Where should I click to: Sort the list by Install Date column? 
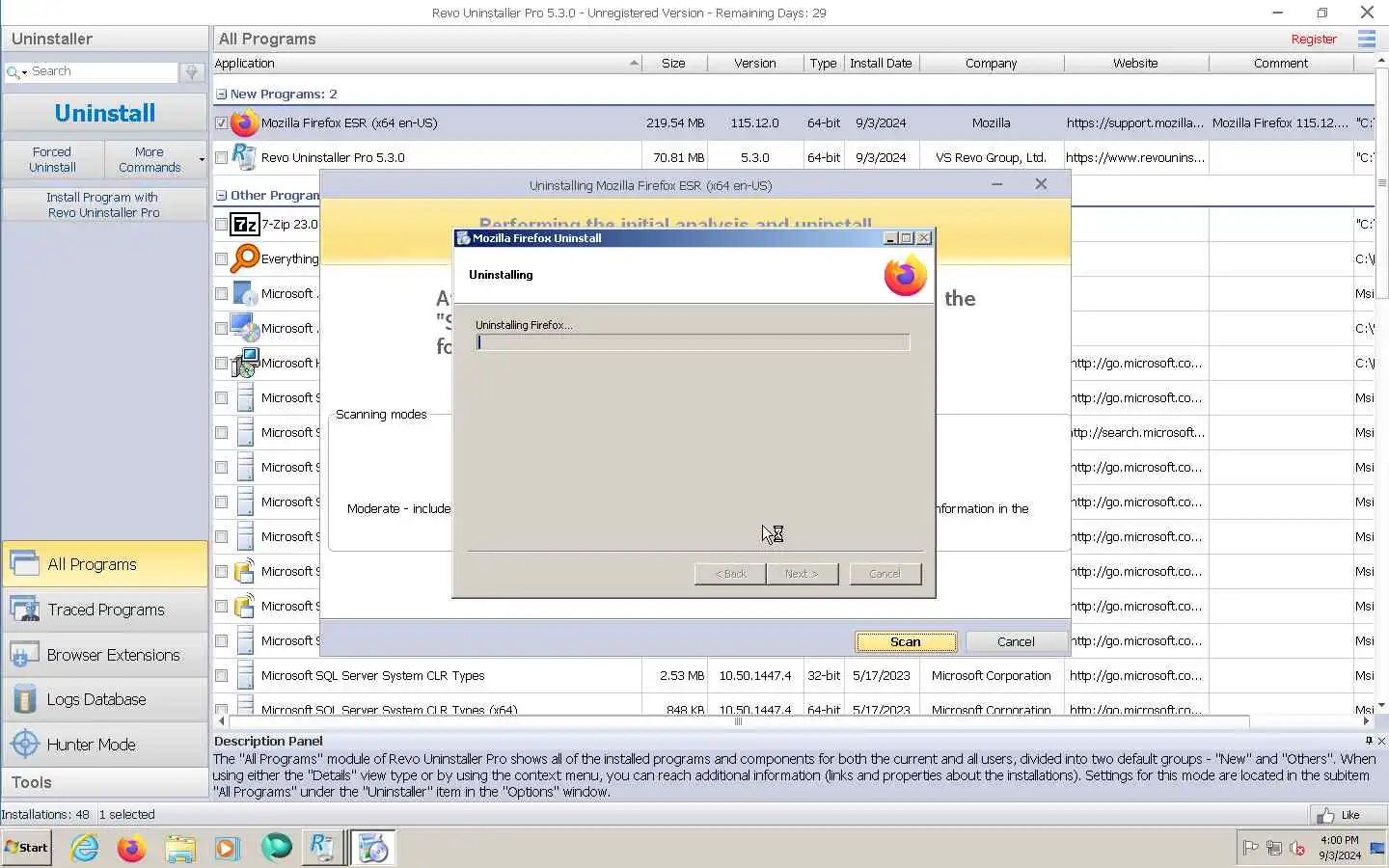tap(880, 64)
